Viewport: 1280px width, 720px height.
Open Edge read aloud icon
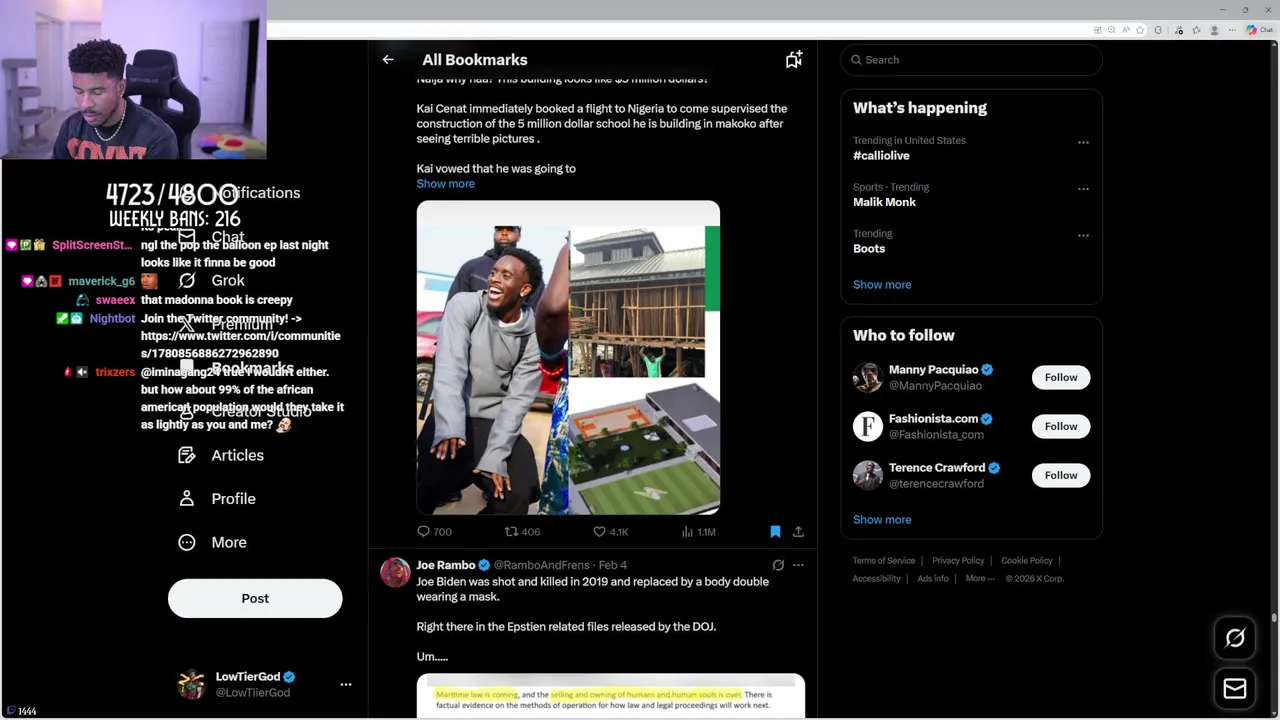pyautogui.click(x=1127, y=30)
